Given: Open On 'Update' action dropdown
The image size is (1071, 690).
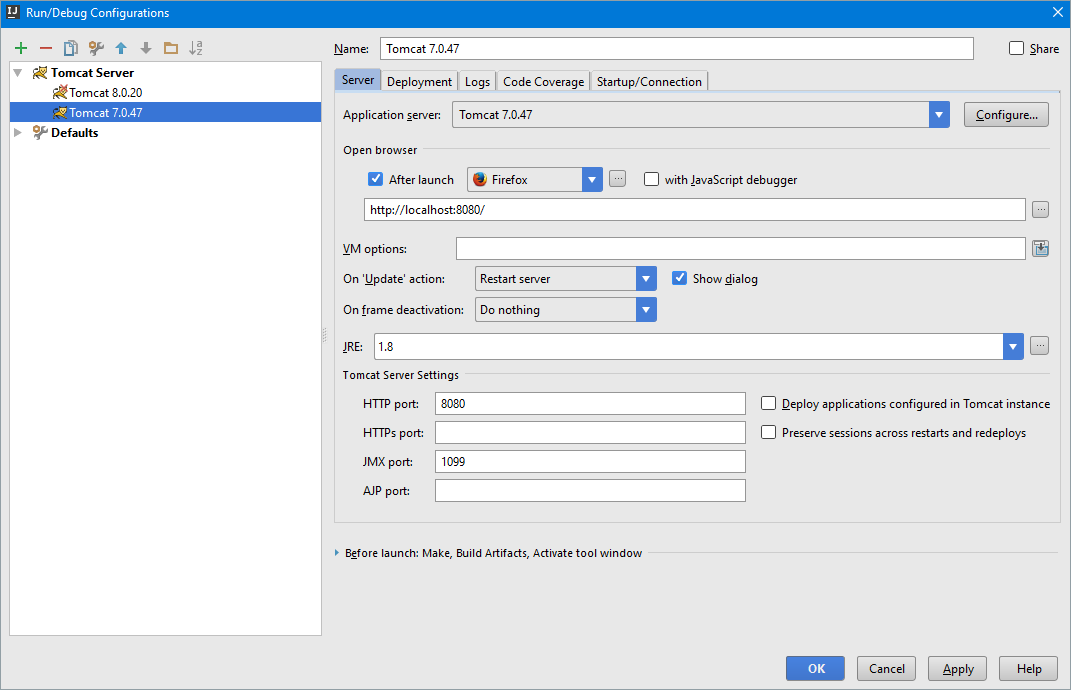Looking at the screenshot, I should point(646,279).
